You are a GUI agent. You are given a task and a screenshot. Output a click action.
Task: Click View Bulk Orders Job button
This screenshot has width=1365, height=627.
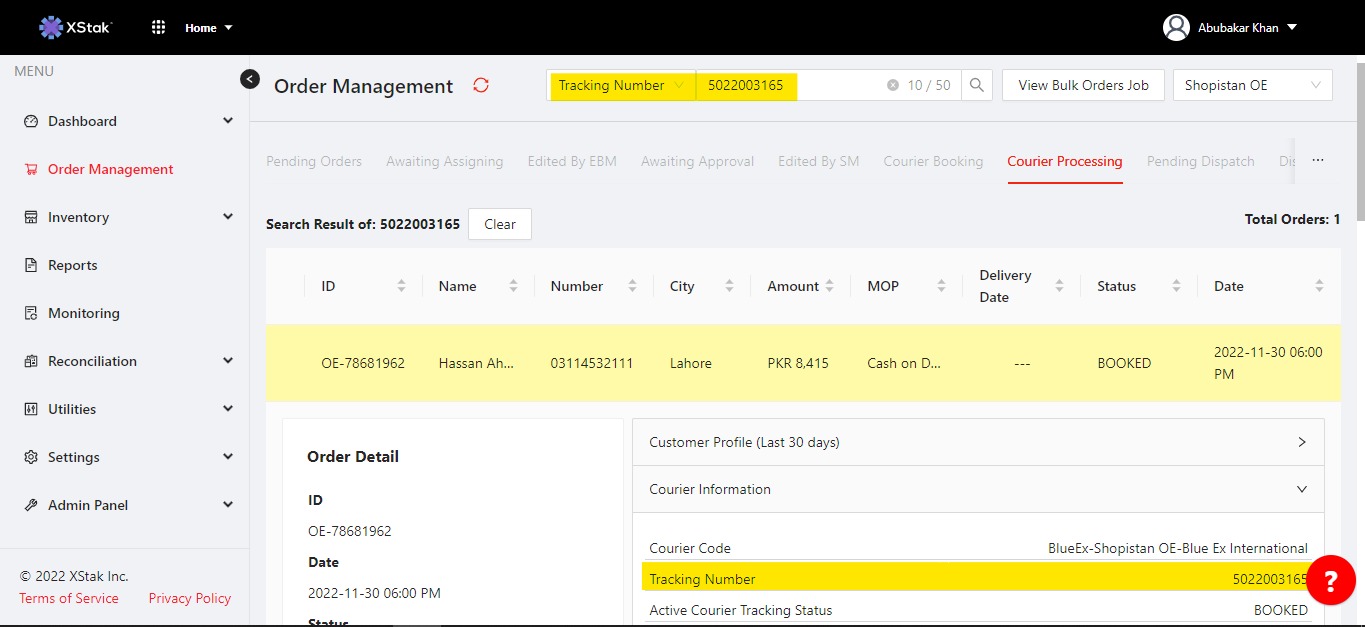pyautogui.click(x=1083, y=86)
